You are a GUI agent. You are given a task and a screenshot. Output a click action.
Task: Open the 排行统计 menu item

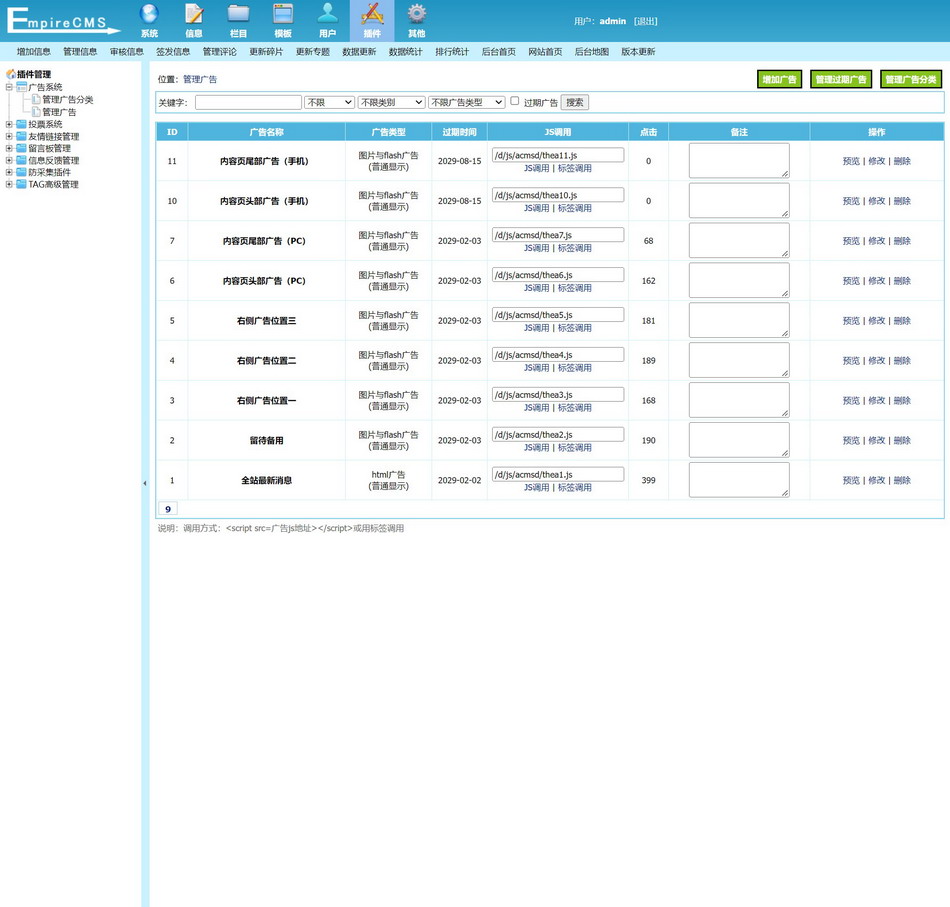pyautogui.click(x=452, y=51)
